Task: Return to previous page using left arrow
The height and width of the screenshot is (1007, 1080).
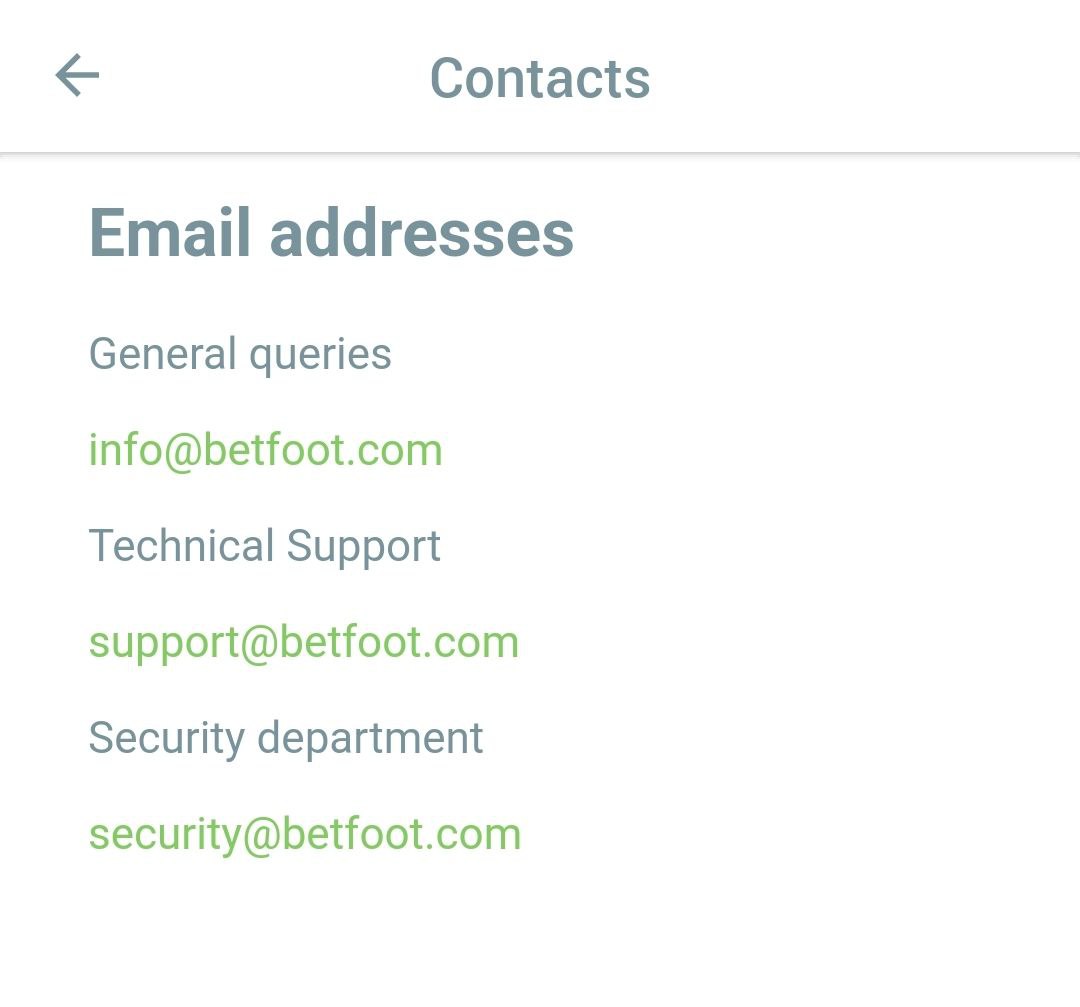Action: point(77,76)
